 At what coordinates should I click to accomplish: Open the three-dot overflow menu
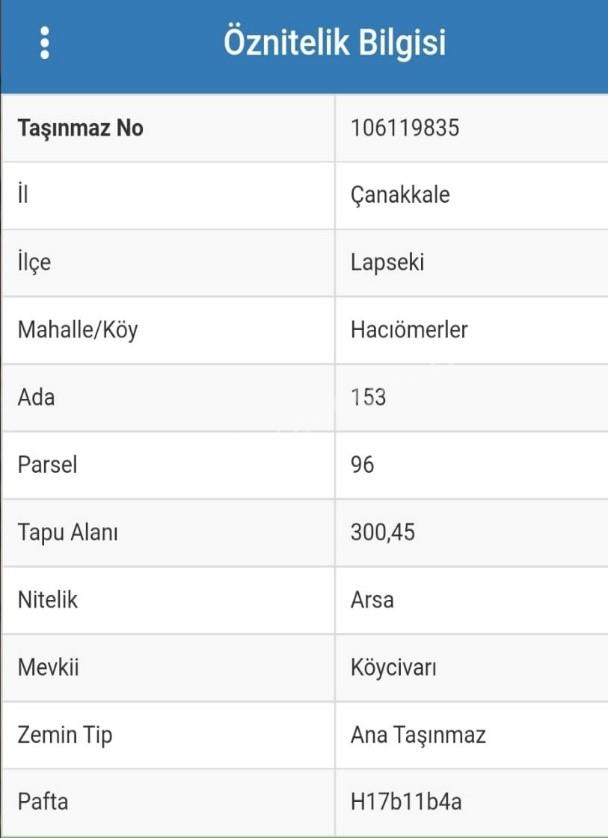(45, 43)
